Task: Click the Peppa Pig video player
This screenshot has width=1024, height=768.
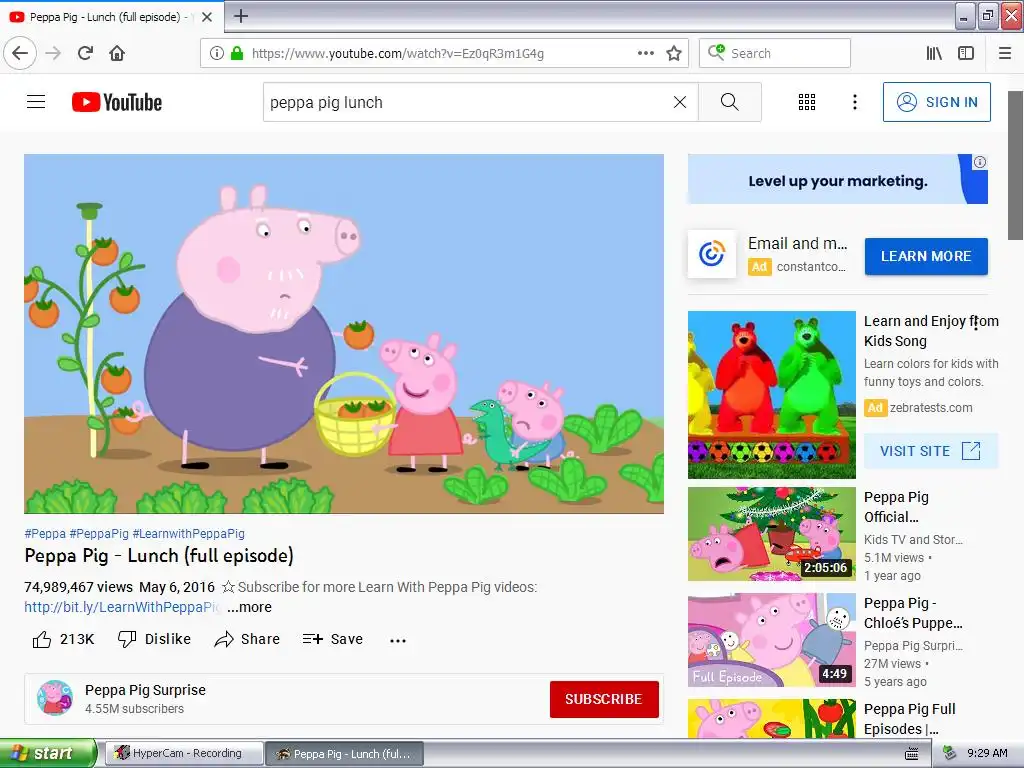Action: click(x=344, y=334)
